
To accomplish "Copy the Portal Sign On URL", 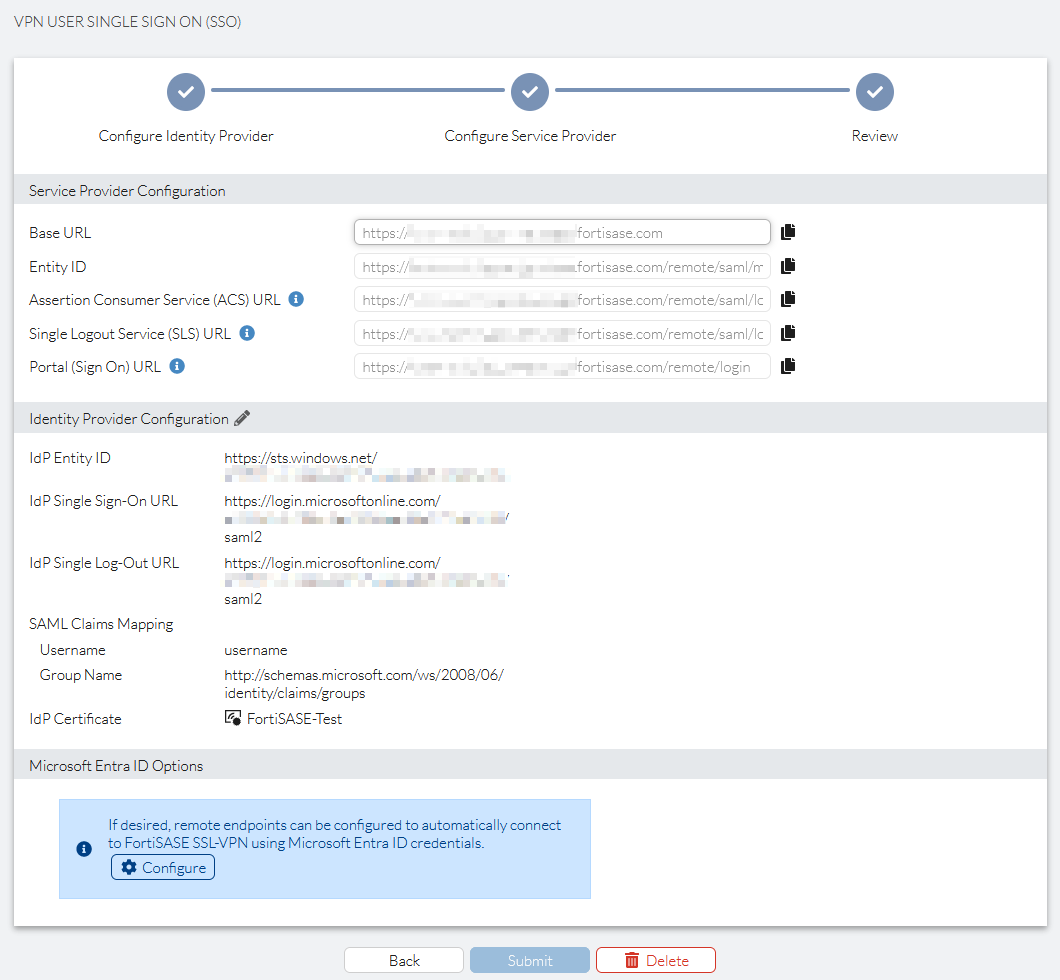I will [x=788, y=365].
